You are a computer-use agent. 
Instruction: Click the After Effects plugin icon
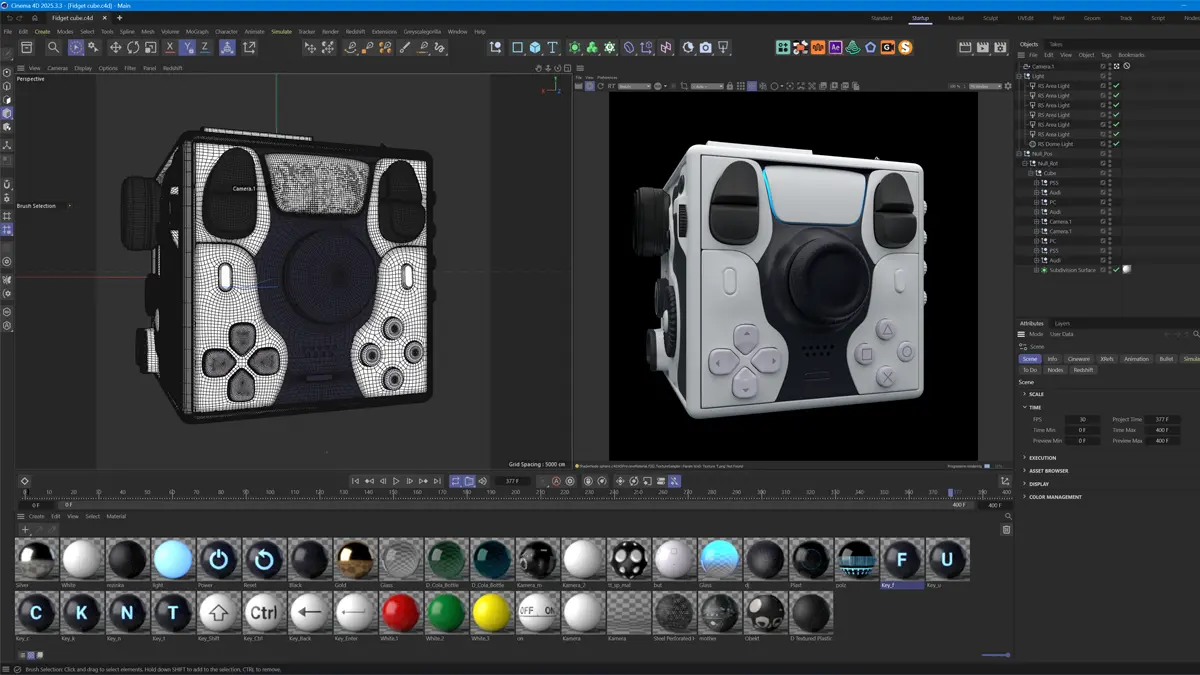click(x=835, y=47)
